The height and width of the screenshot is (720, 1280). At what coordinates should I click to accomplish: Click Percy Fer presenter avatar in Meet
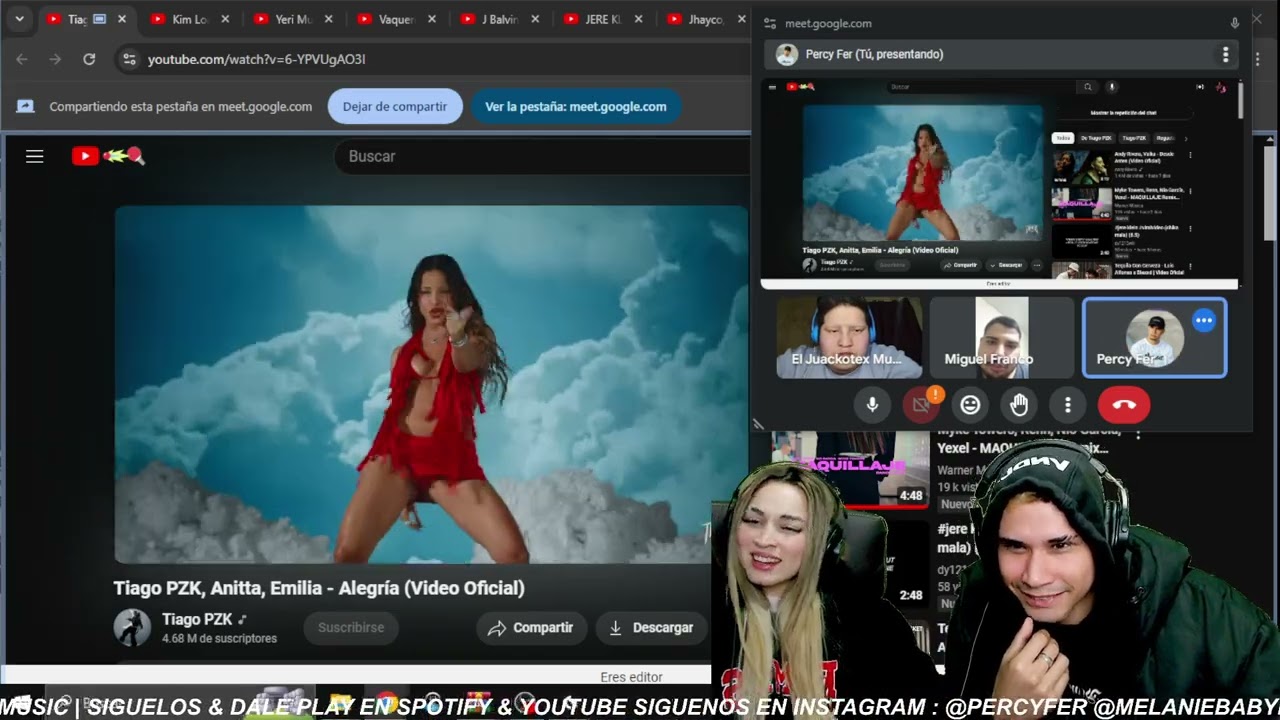click(787, 54)
